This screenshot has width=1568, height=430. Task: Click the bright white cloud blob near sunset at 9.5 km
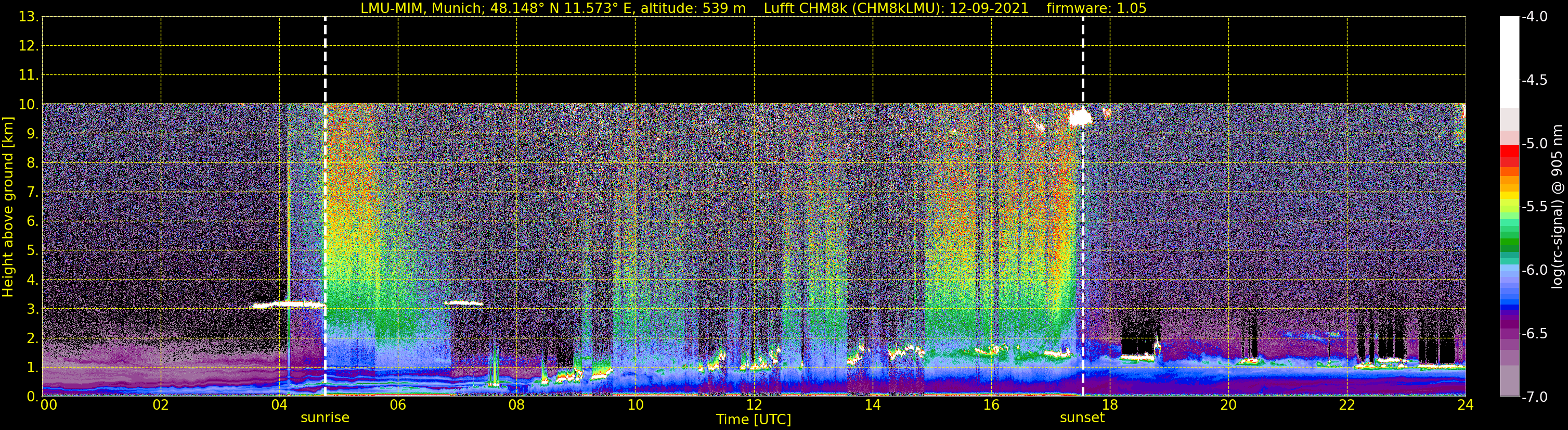pyautogui.click(x=1080, y=118)
